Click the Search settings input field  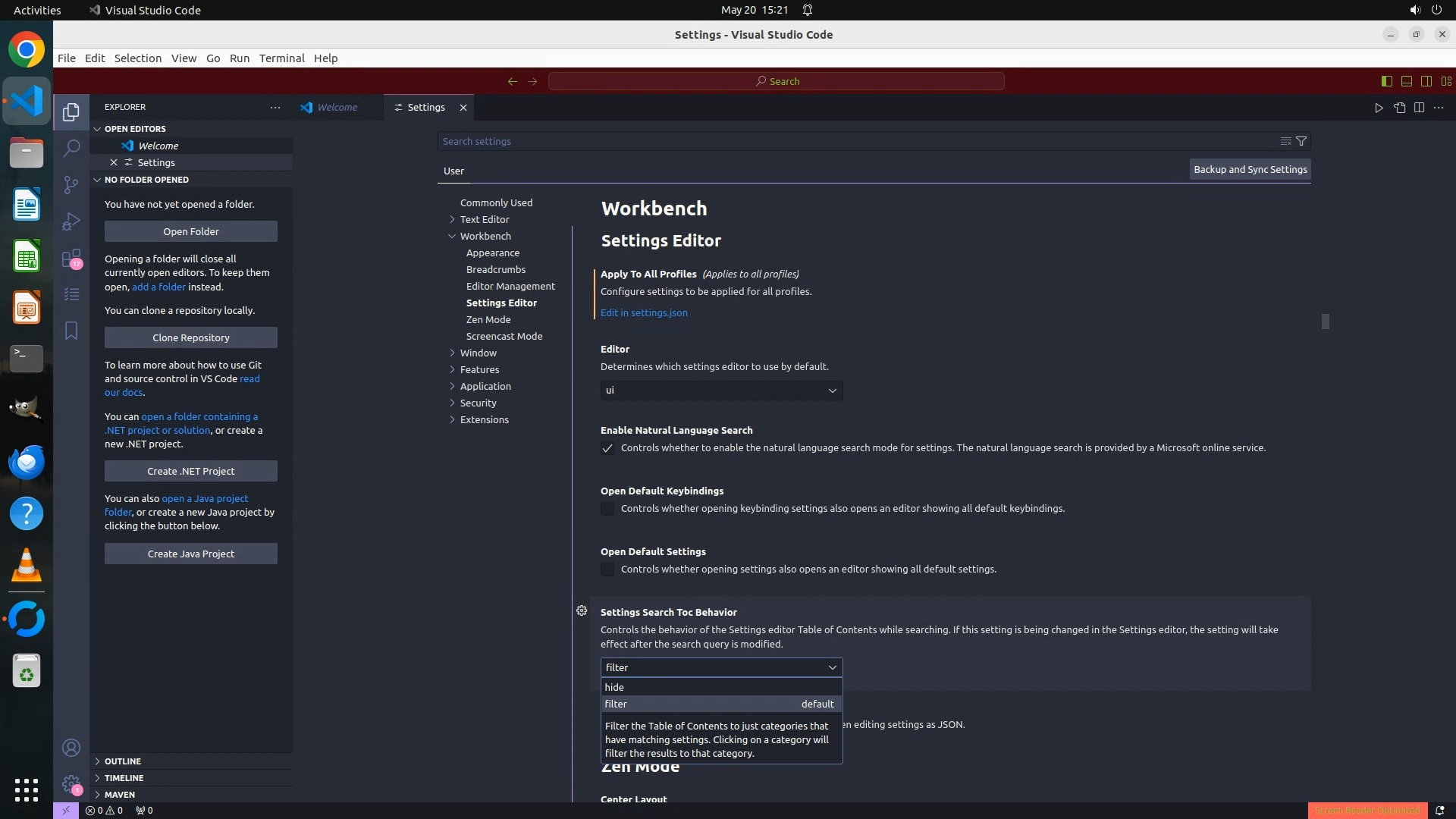(857, 141)
